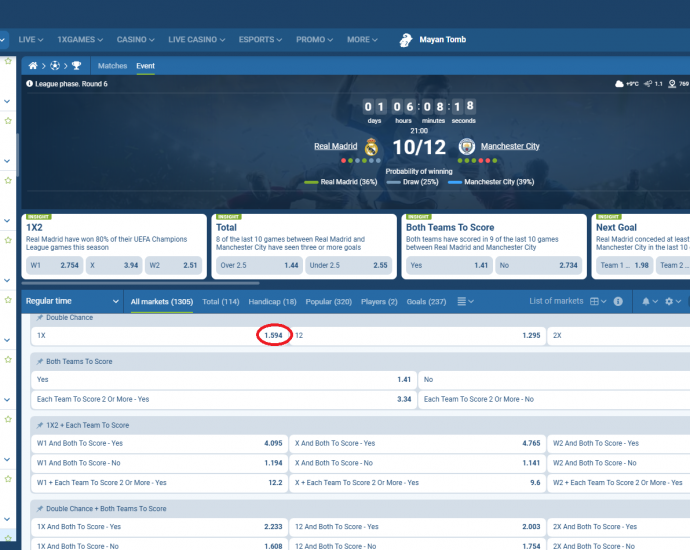
Task: Pick insight Yes at 1.41
Action: click(x=449, y=265)
